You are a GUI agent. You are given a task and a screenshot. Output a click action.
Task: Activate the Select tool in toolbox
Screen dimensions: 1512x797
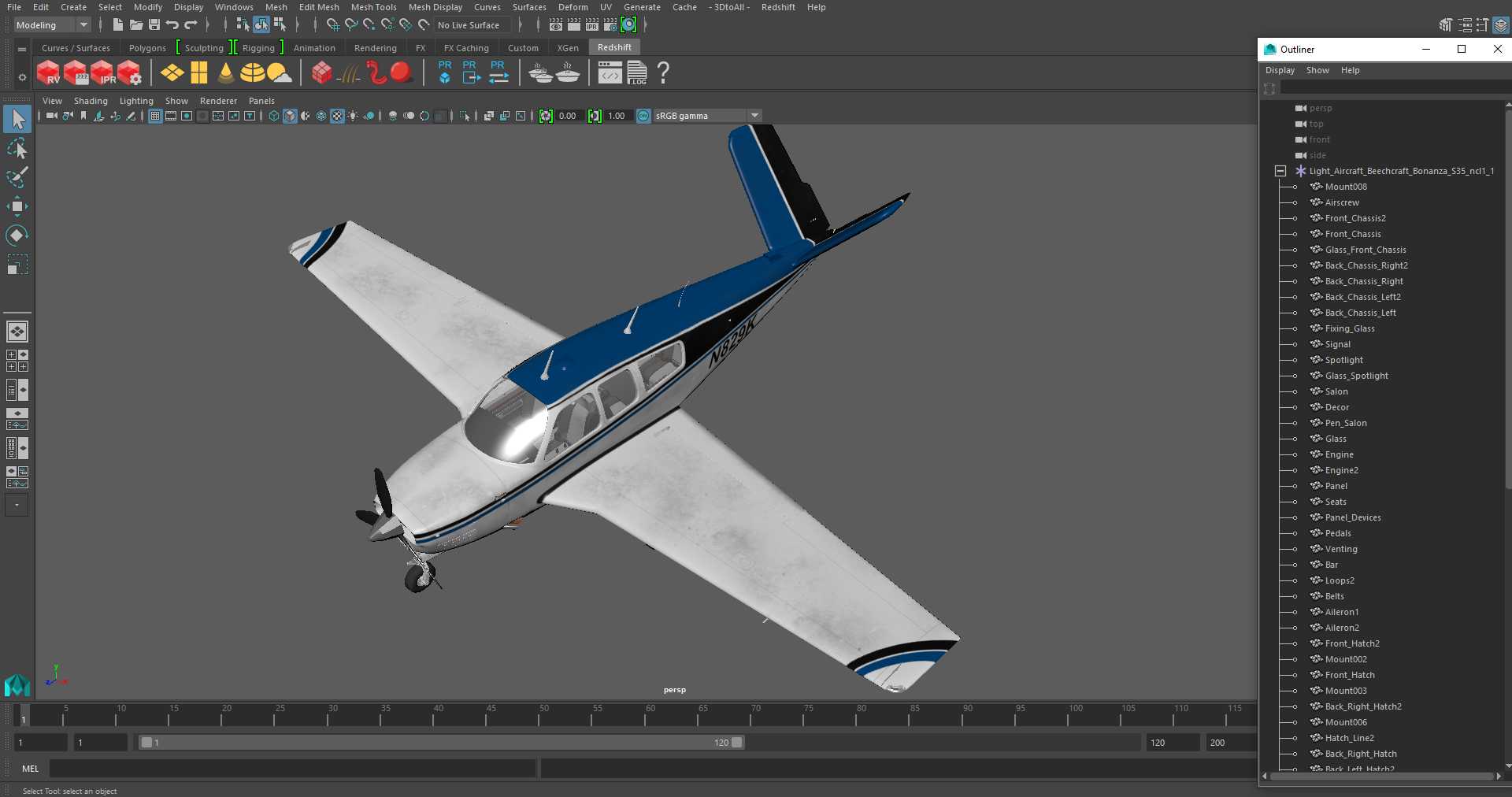(17, 120)
